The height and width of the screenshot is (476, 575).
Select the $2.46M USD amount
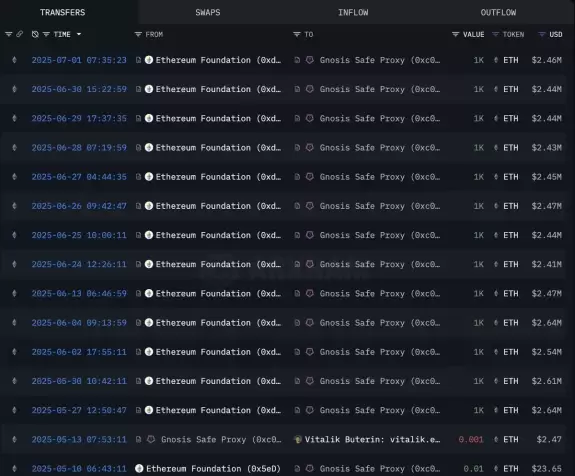tap(546, 60)
